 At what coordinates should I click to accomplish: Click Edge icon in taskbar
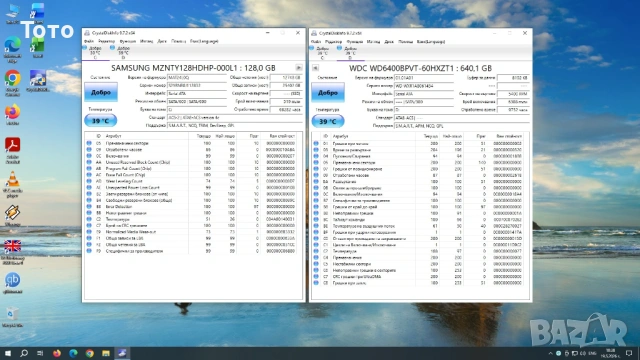click(73, 353)
